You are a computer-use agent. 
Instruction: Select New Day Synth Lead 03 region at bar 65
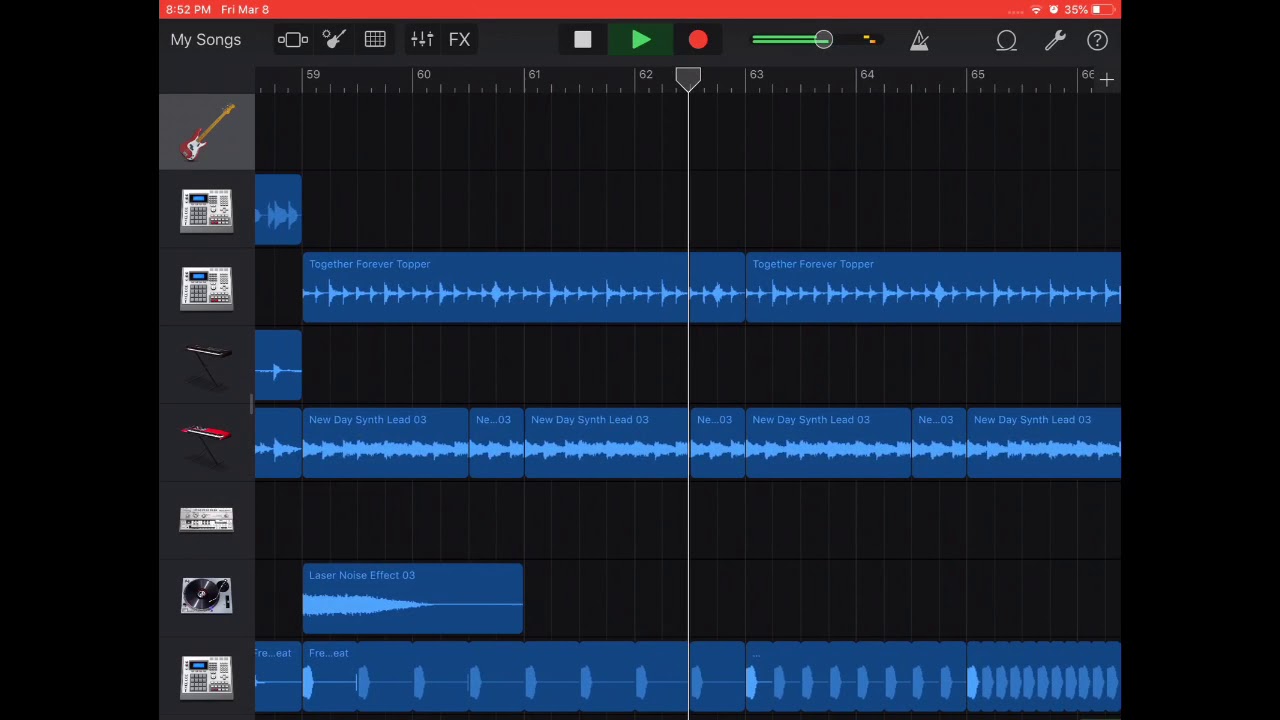click(1044, 444)
